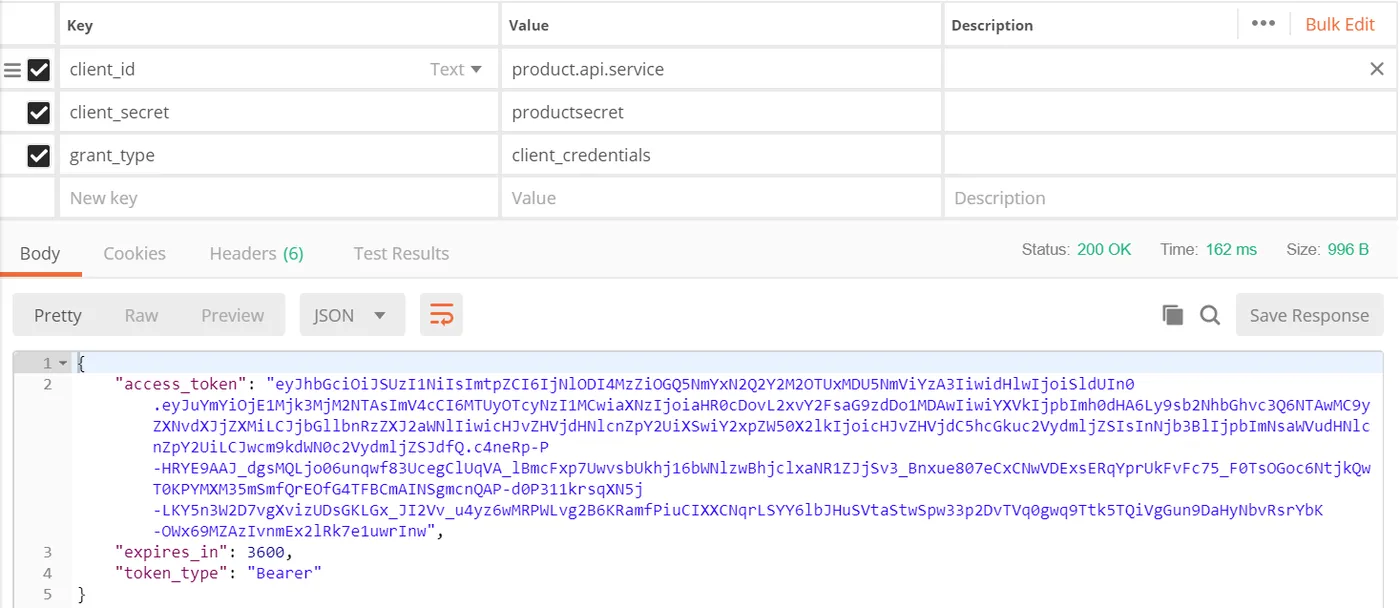The width and height of the screenshot is (1400, 608).
Task: Open the Headers (6) tab
Action: click(x=256, y=254)
